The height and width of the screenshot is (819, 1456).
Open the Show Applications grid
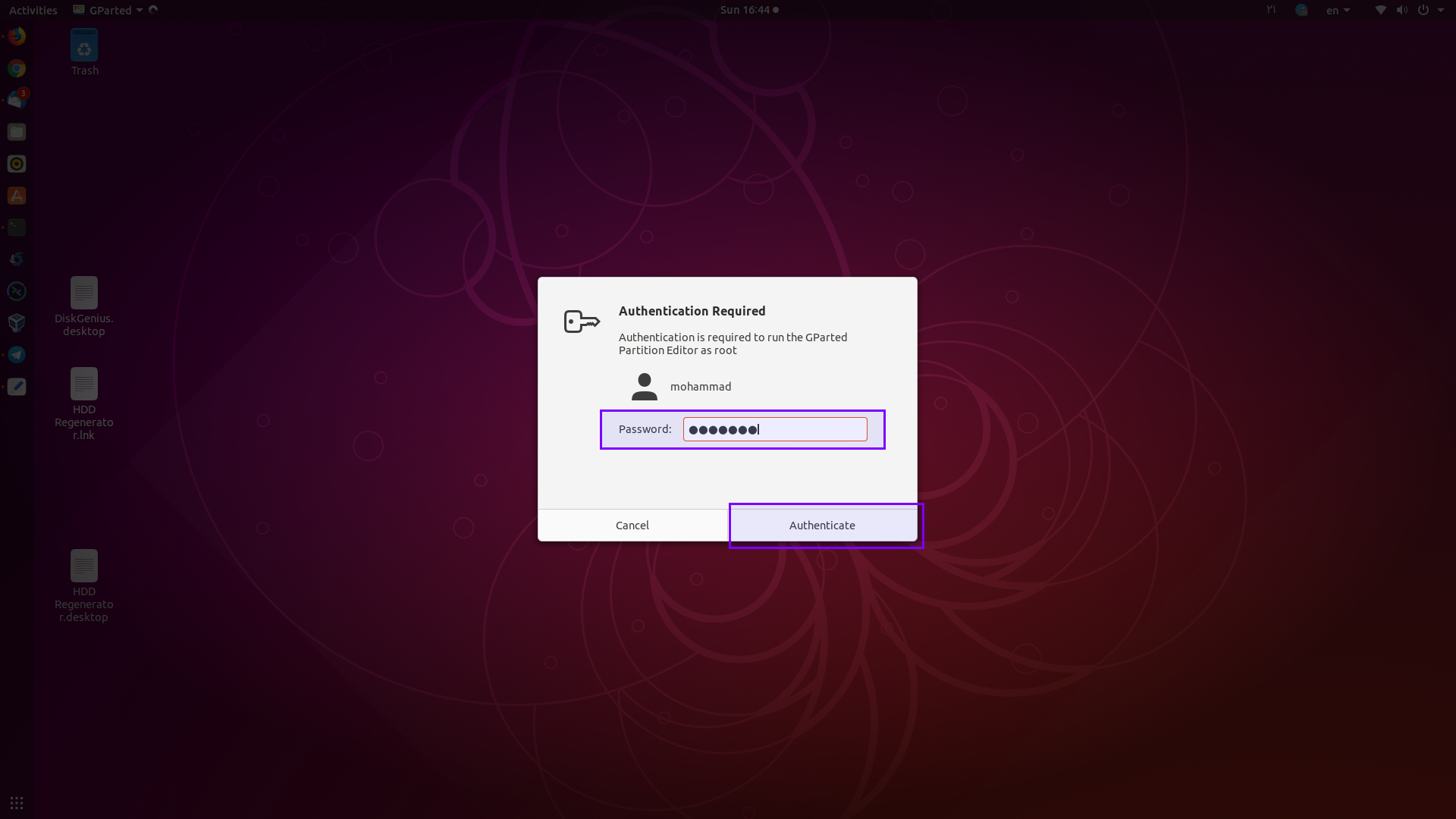pos(17,803)
